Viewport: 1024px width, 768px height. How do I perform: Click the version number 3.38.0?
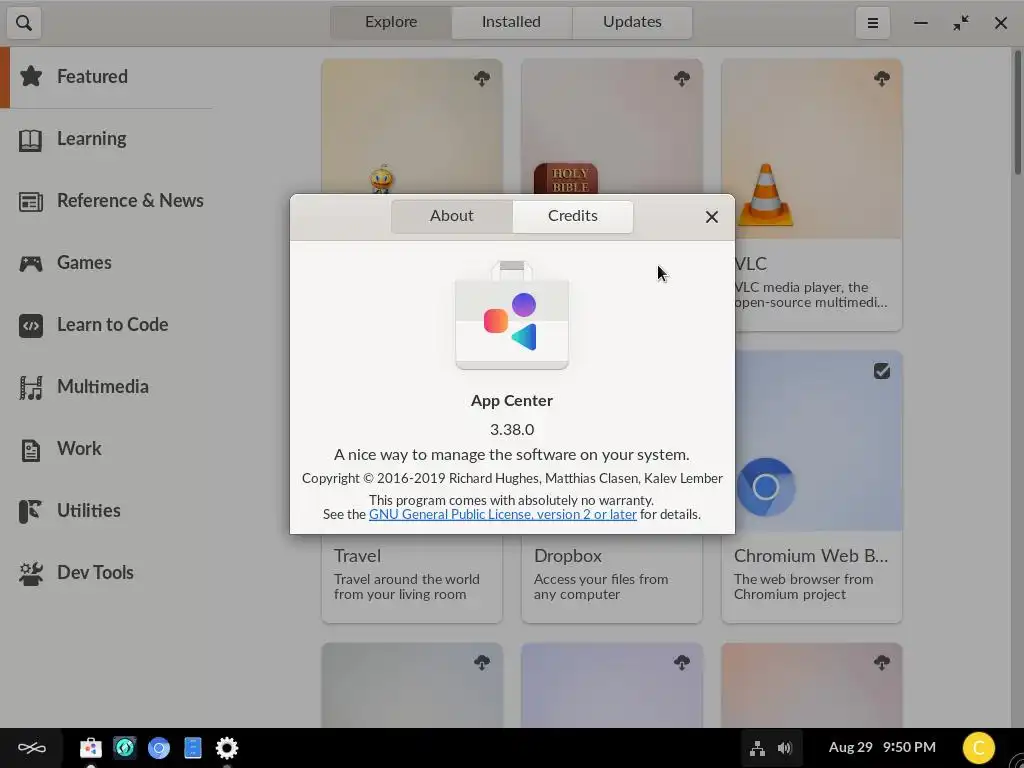[x=512, y=430]
